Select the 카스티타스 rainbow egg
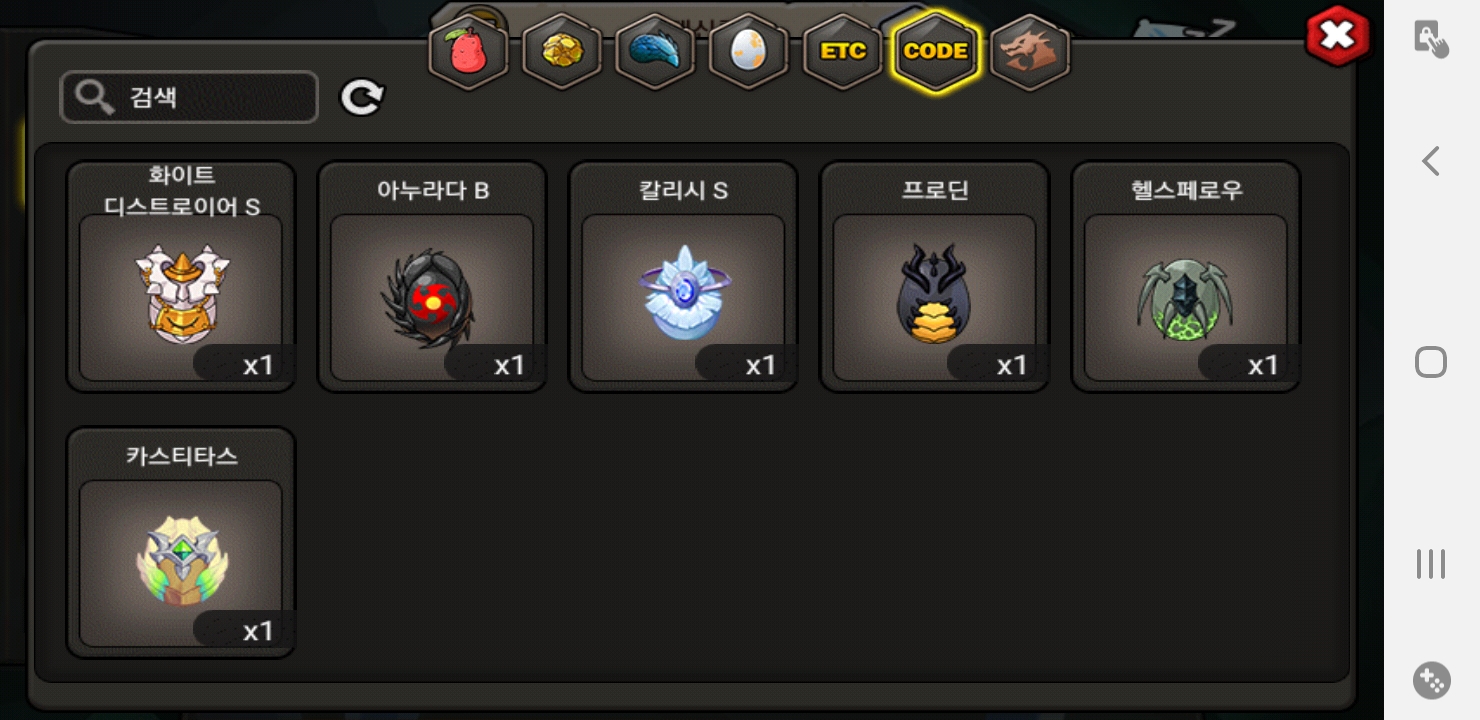Image resolution: width=1480 pixels, height=720 pixels. (181, 543)
